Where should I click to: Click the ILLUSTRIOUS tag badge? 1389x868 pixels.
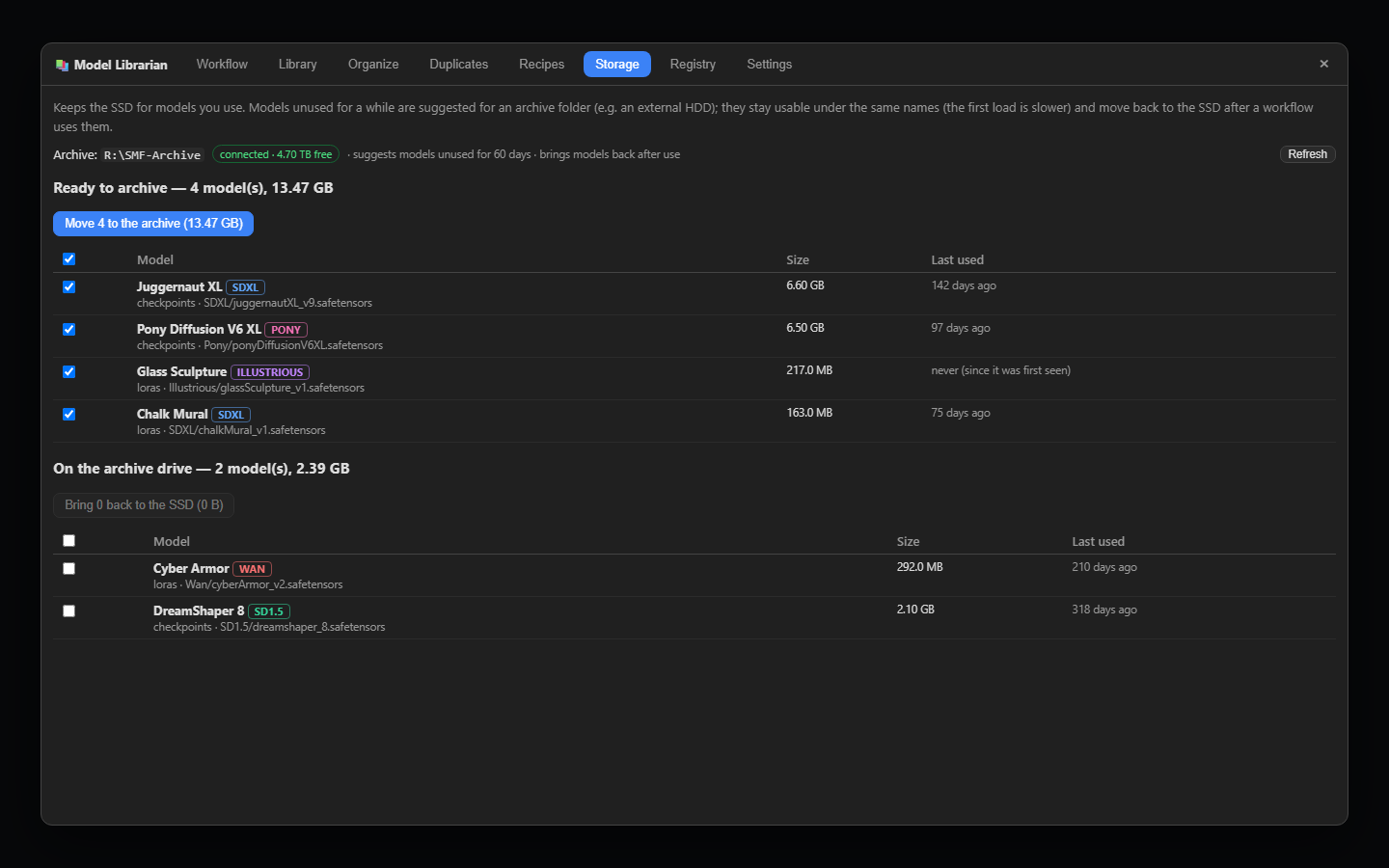(270, 372)
